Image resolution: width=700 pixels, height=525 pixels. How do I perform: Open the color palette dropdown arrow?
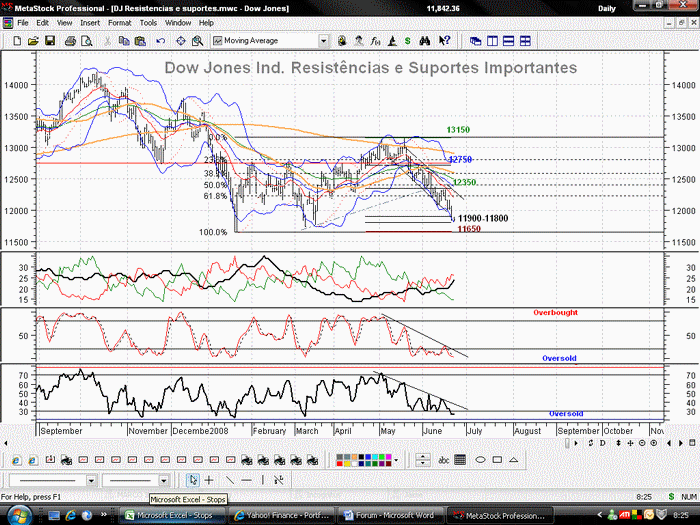[396, 460]
